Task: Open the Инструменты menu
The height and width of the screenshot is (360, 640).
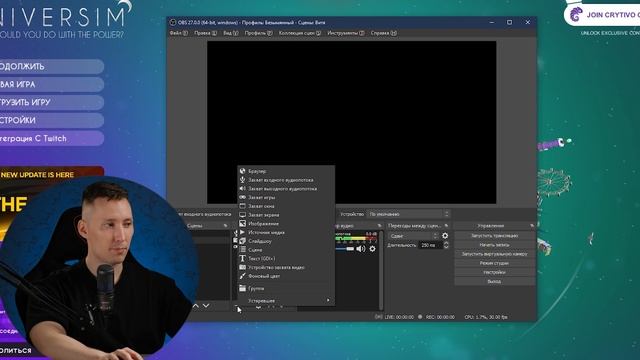Action: [x=346, y=33]
